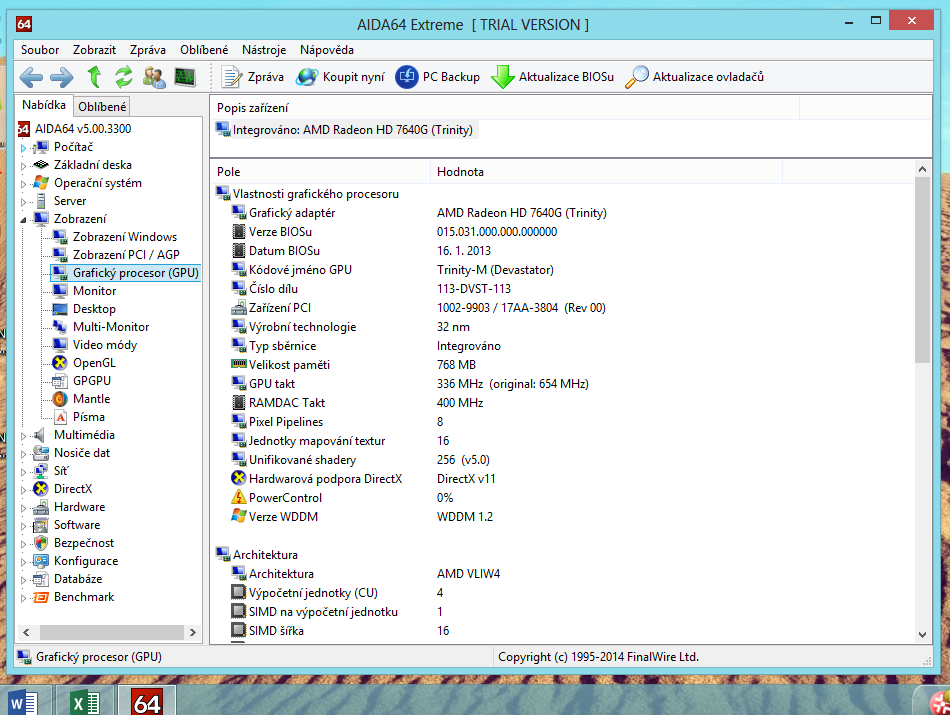The height and width of the screenshot is (715, 950).
Task: Click the Zpráva report button
Action: [253, 77]
